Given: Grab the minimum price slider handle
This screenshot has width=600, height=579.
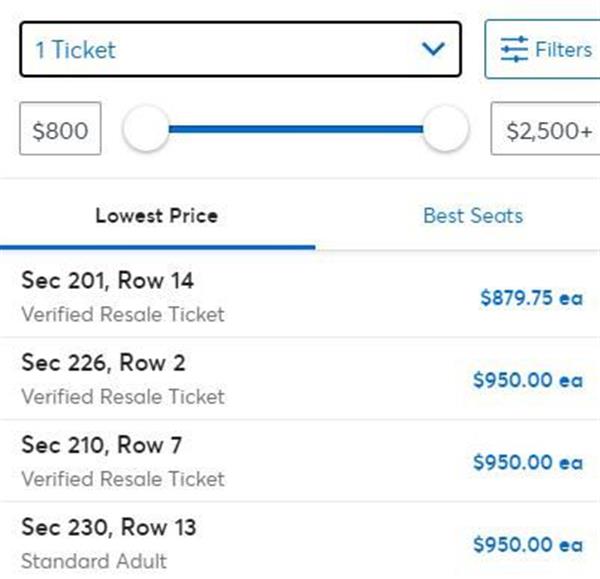Looking at the screenshot, I should tap(146, 129).
